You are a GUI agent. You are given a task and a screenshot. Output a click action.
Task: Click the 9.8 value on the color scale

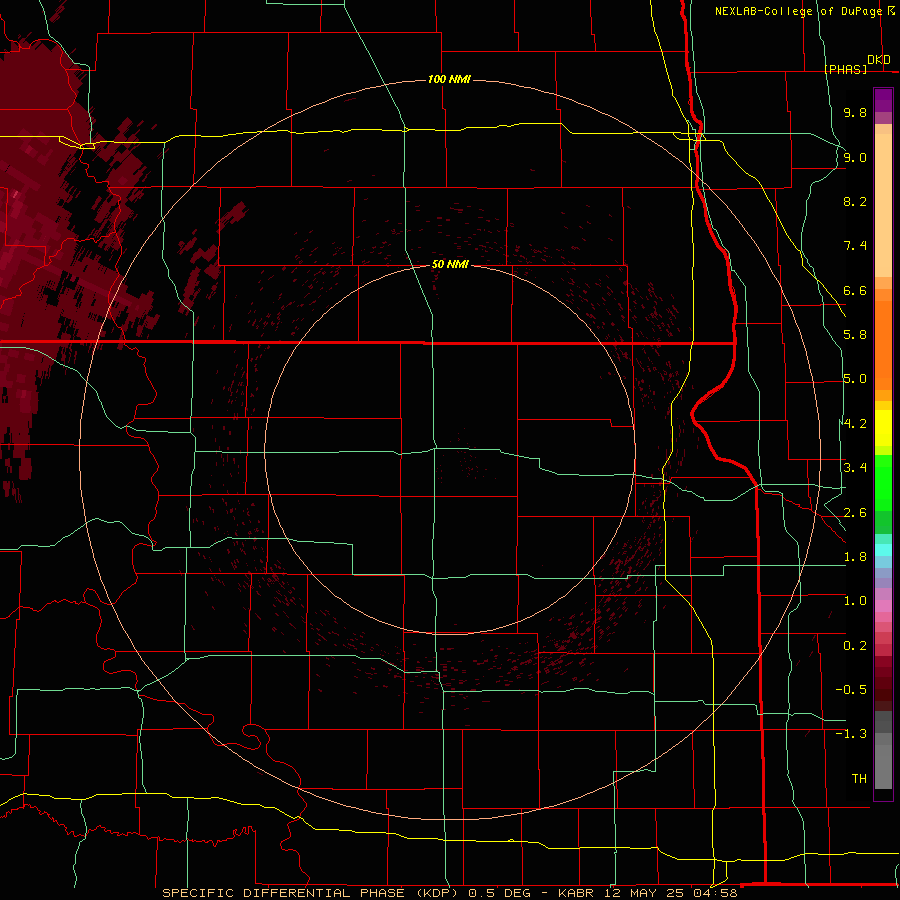[855, 112]
